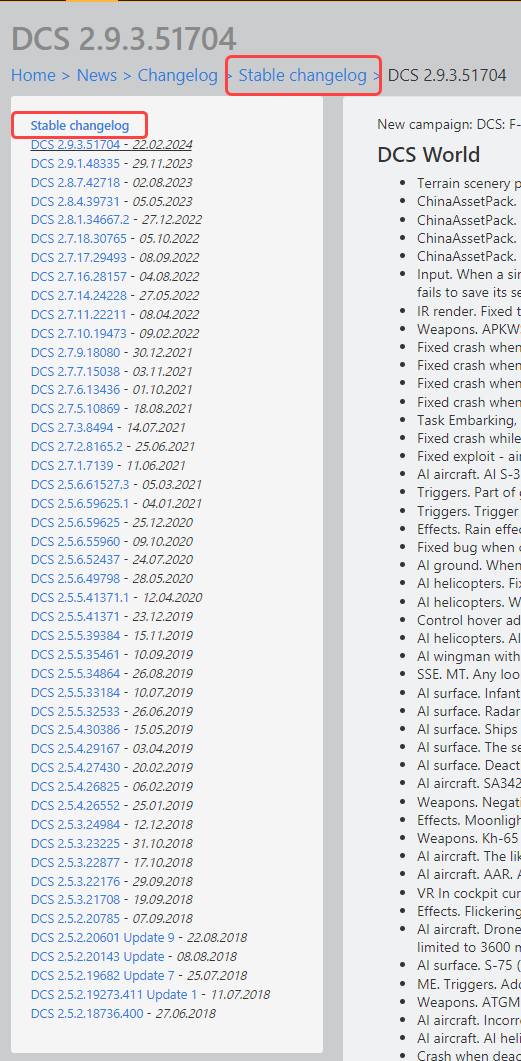Open DCS 2.9.3.51704 sidebar entry
Screen dimensions: 521x1061
(75, 144)
